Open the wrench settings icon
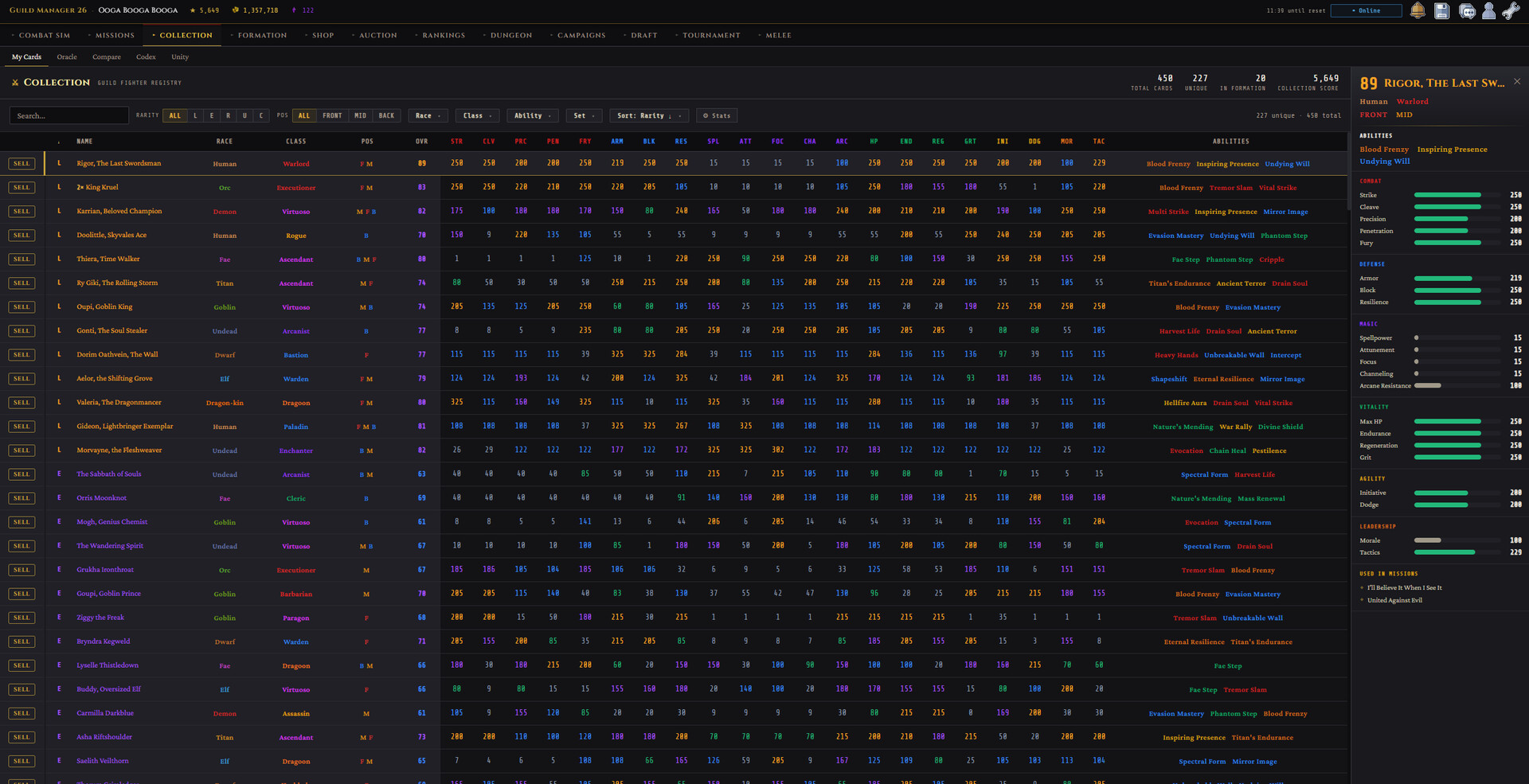The height and width of the screenshot is (784, 1529). (x=1511, y=10)
